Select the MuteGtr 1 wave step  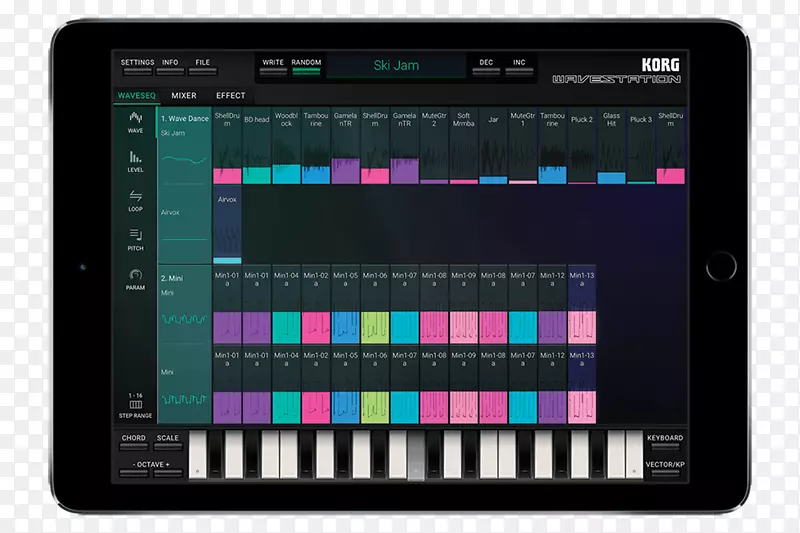click(x=523, y=146)
